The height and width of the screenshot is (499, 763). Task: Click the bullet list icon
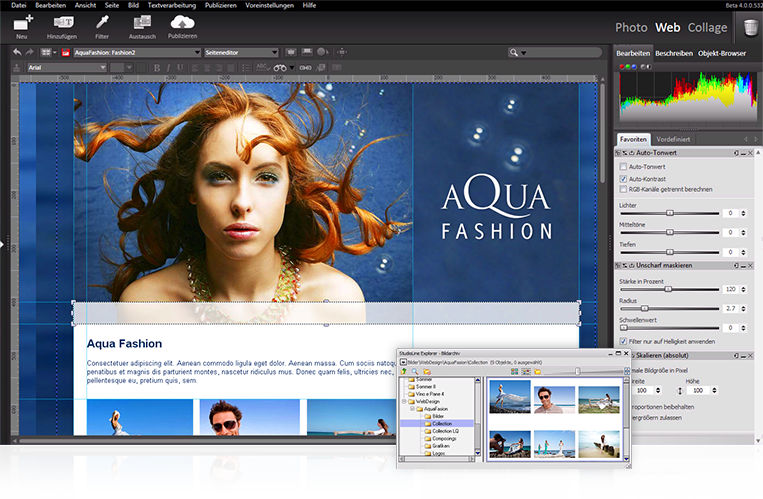pyautogui.click(x=247, y=68)
